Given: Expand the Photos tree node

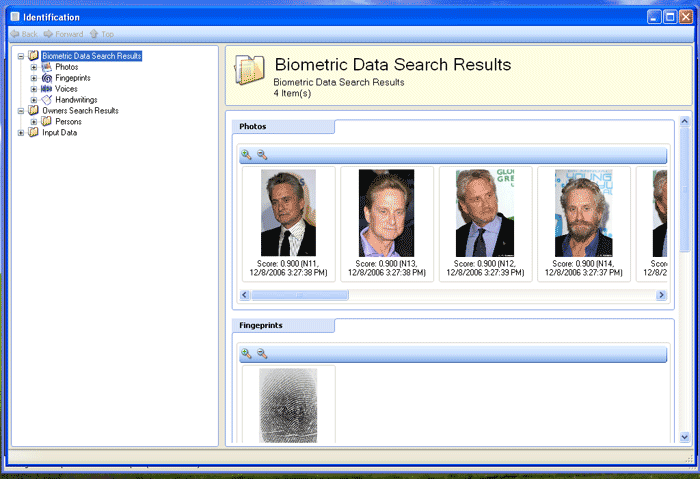Looking at the screenshot, I should (x=34, y=67).
